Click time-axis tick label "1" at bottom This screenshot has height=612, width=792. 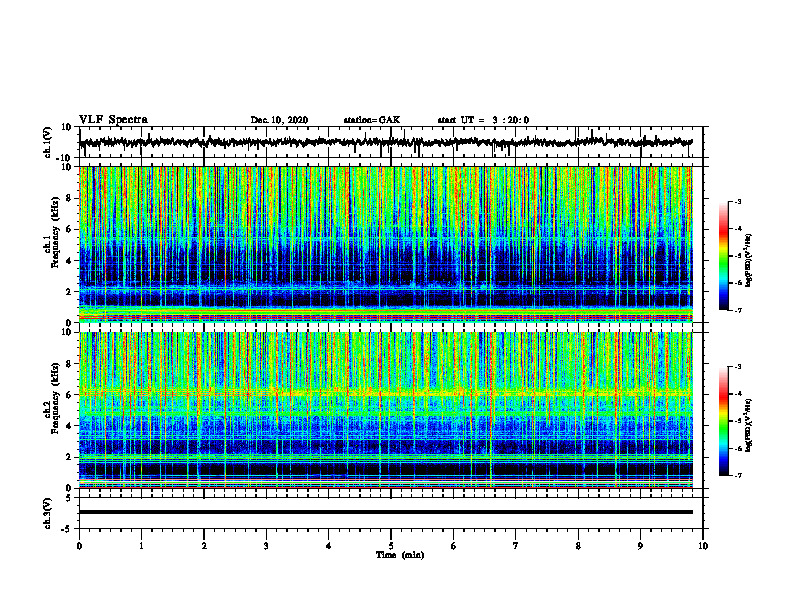[141, 546]
